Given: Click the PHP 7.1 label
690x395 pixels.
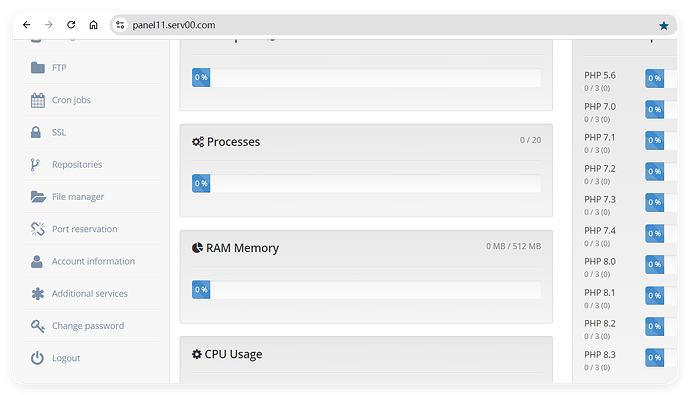Looking at the screenshot, I should tap(599, 137).
